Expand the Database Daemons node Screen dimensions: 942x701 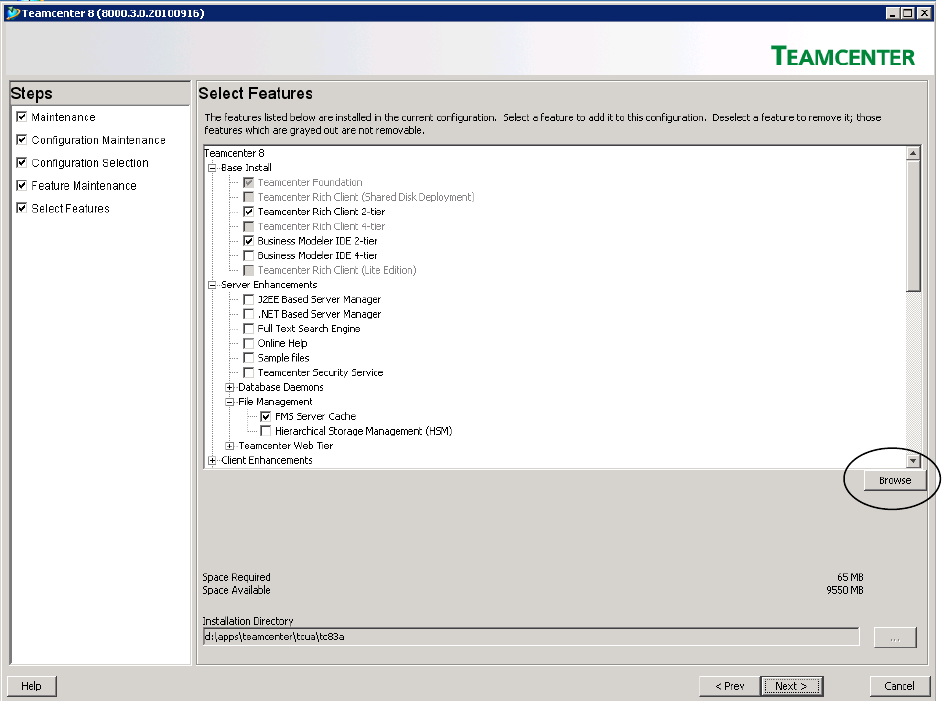(x=229, y=387)
